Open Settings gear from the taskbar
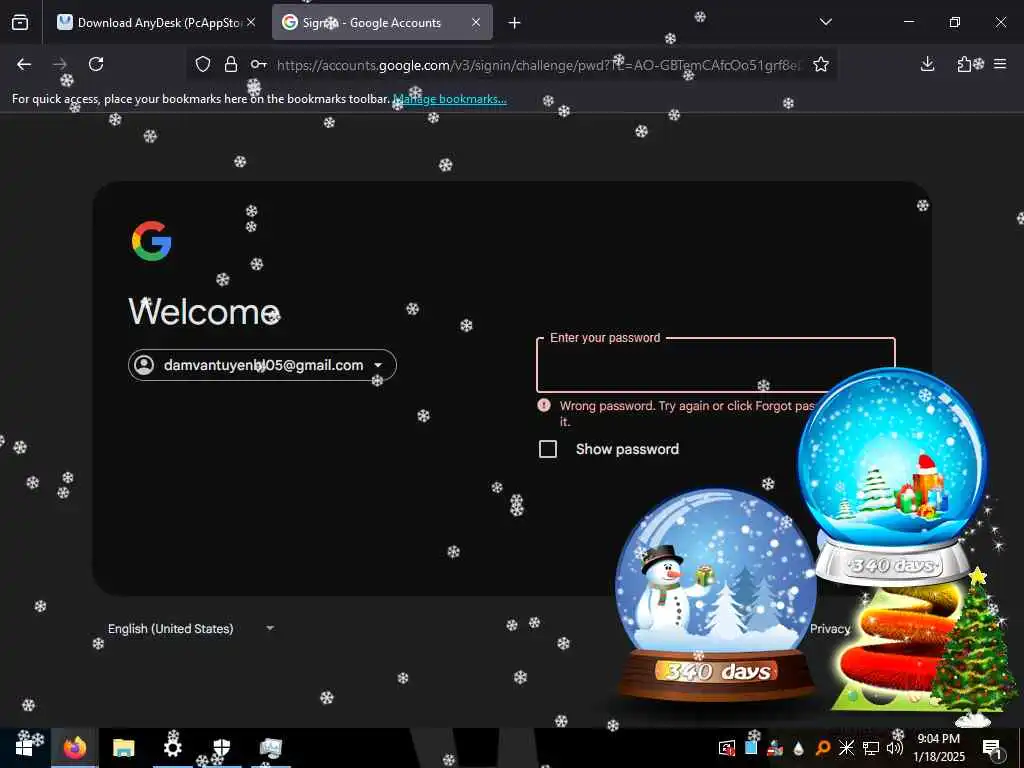1024x768 pixels. click(x=172, y=748)
